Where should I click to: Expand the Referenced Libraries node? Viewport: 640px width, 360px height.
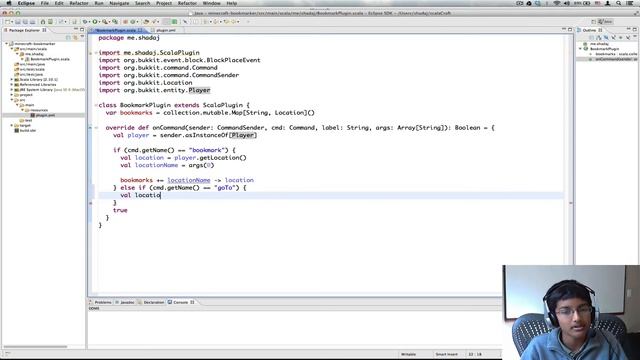click(12, 84)
